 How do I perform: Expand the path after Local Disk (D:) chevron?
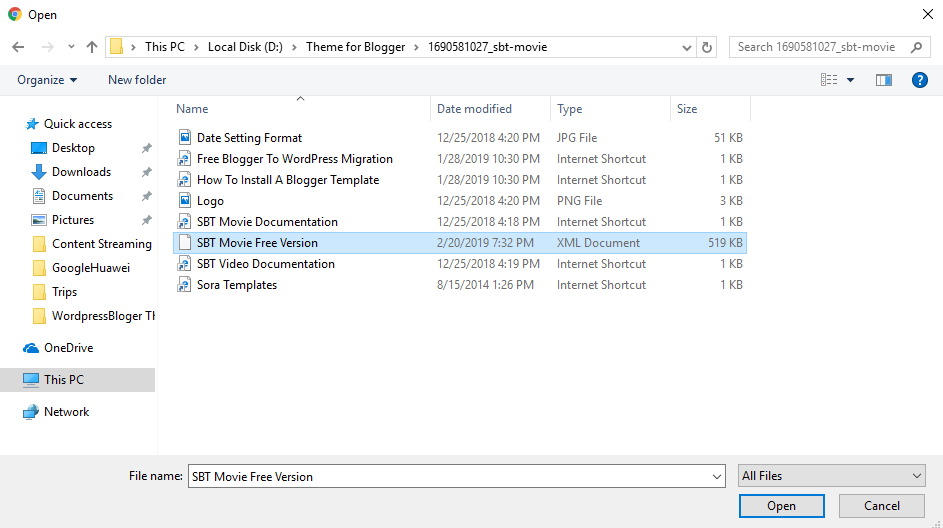[294, 47]
